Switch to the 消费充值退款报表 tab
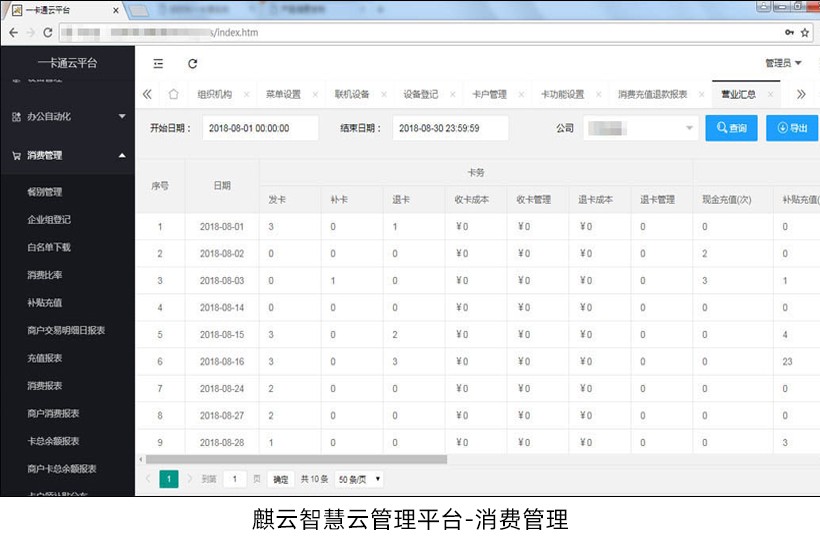 coord(652,95)
